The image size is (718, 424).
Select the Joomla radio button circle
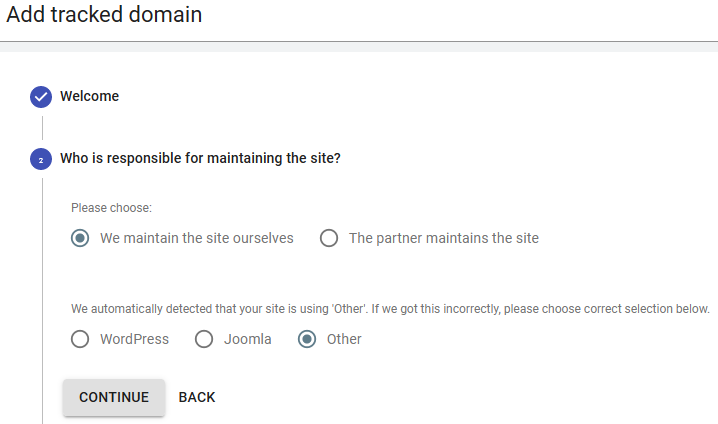pos(204,339)
